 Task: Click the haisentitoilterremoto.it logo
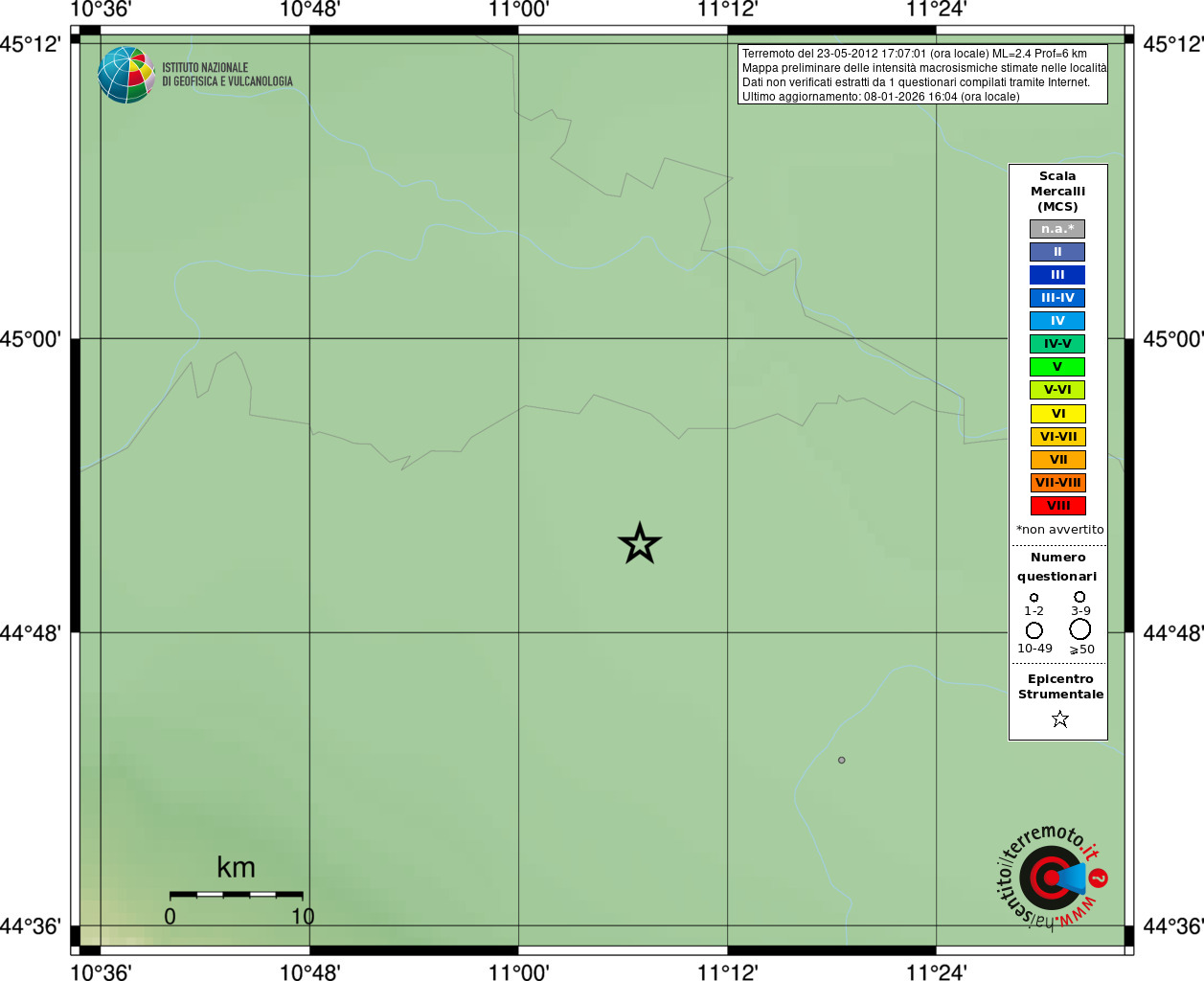click(x=1052, y=877)
